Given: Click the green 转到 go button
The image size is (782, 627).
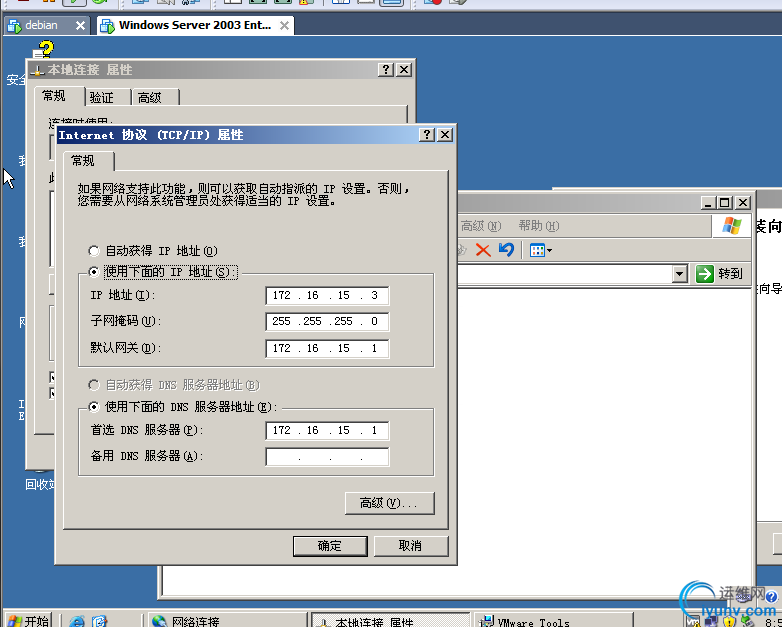Looking at the screenshot, I should (719, 274).
